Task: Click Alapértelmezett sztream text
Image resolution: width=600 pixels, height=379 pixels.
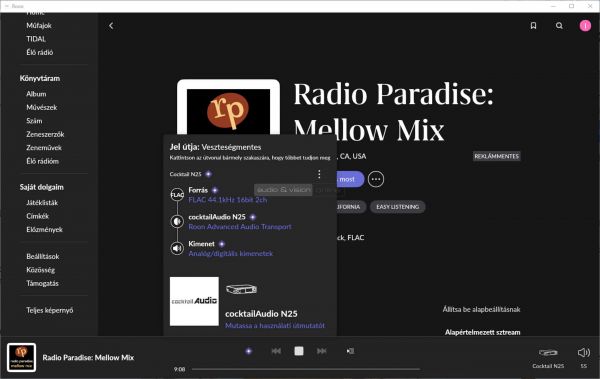Action: pyautogui.click(x=483, y=332)
